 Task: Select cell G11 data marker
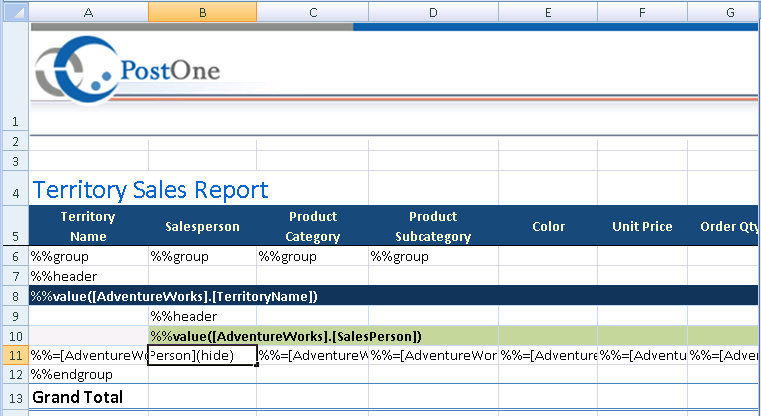click(x=723, y=355)
